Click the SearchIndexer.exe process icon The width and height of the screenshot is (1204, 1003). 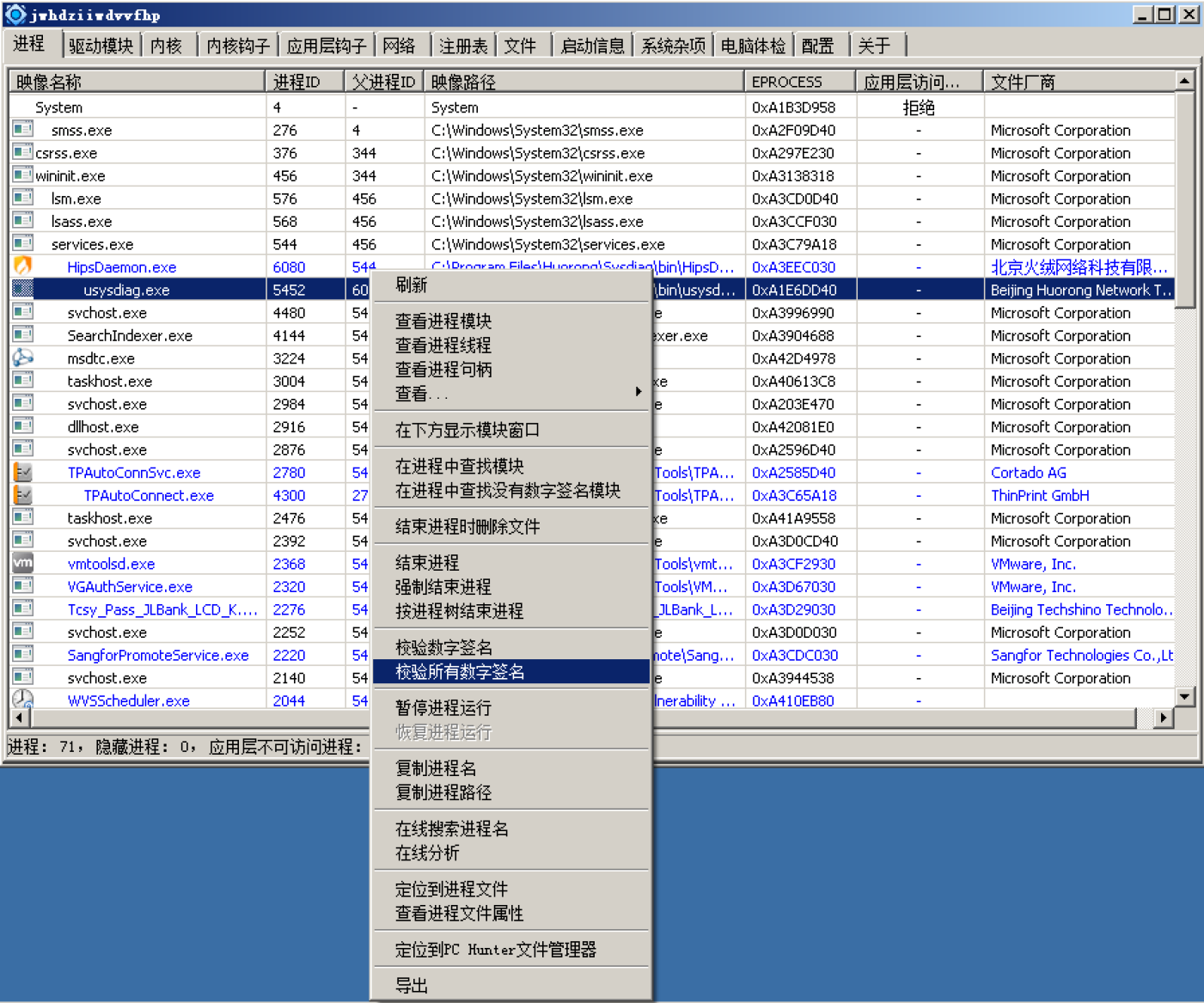pyautogui.click(x=22, y=335)
